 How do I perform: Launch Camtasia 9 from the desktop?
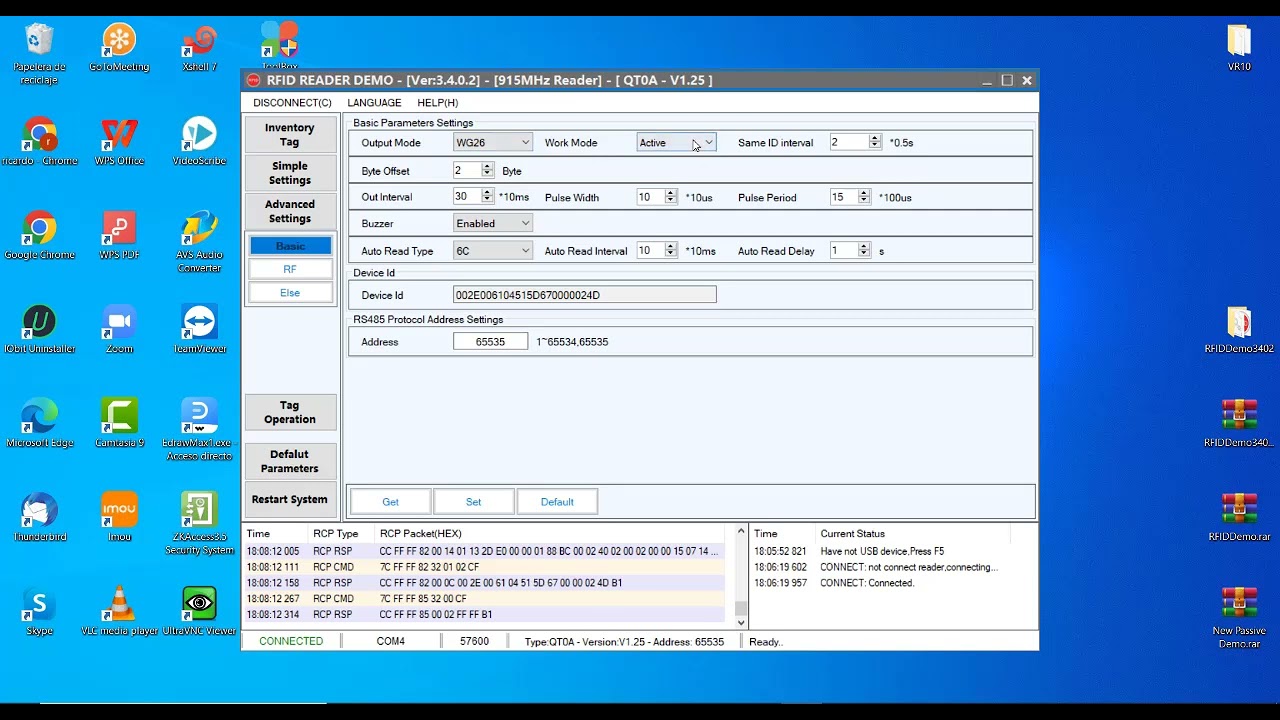pyautogui.click(x=119, y=423)
